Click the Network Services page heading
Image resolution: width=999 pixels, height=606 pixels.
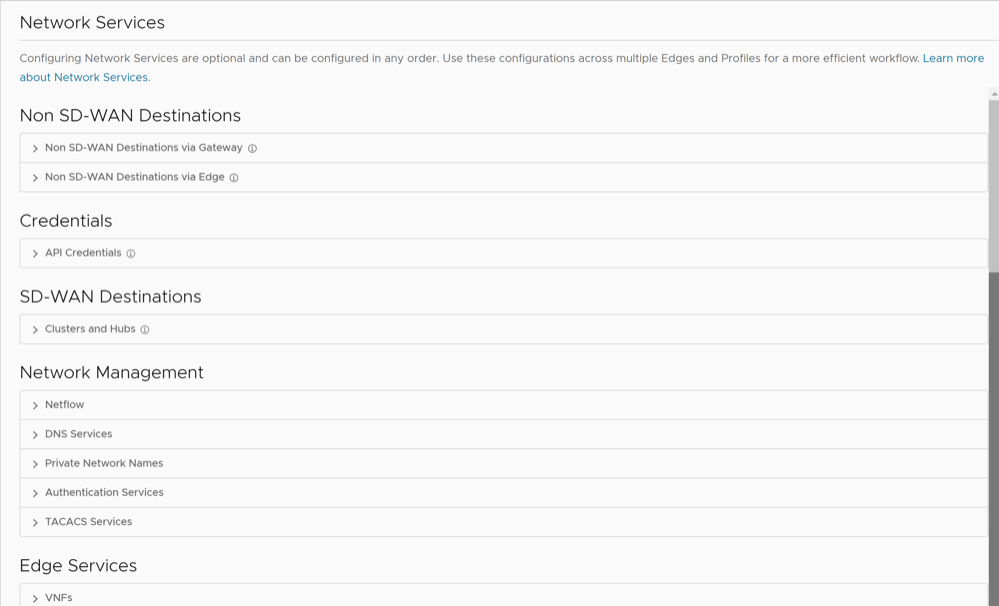pos(91,22)
